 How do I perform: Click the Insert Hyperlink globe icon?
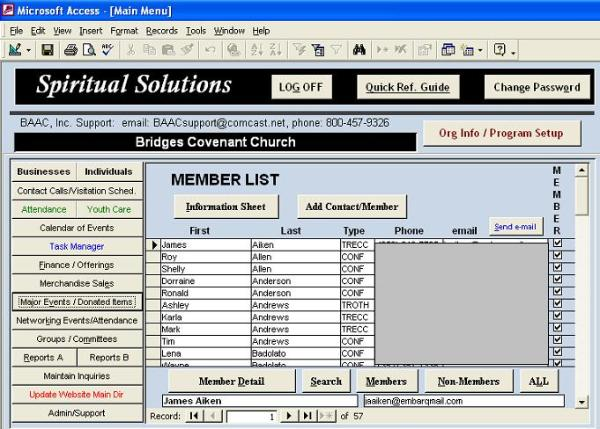point(233,50)
